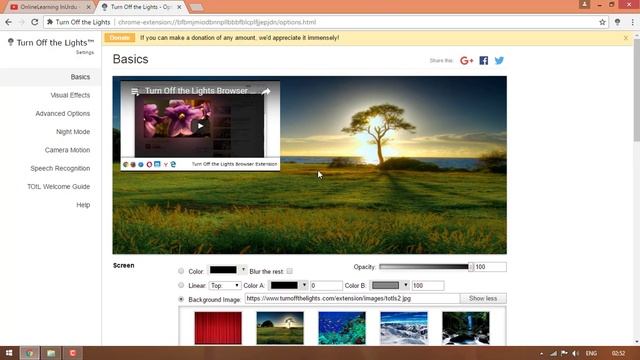Click the ENG language indicator
Image resolution: width=640 pixels, height=360 pixels.
pyautogui.click(x=591, y=353)
